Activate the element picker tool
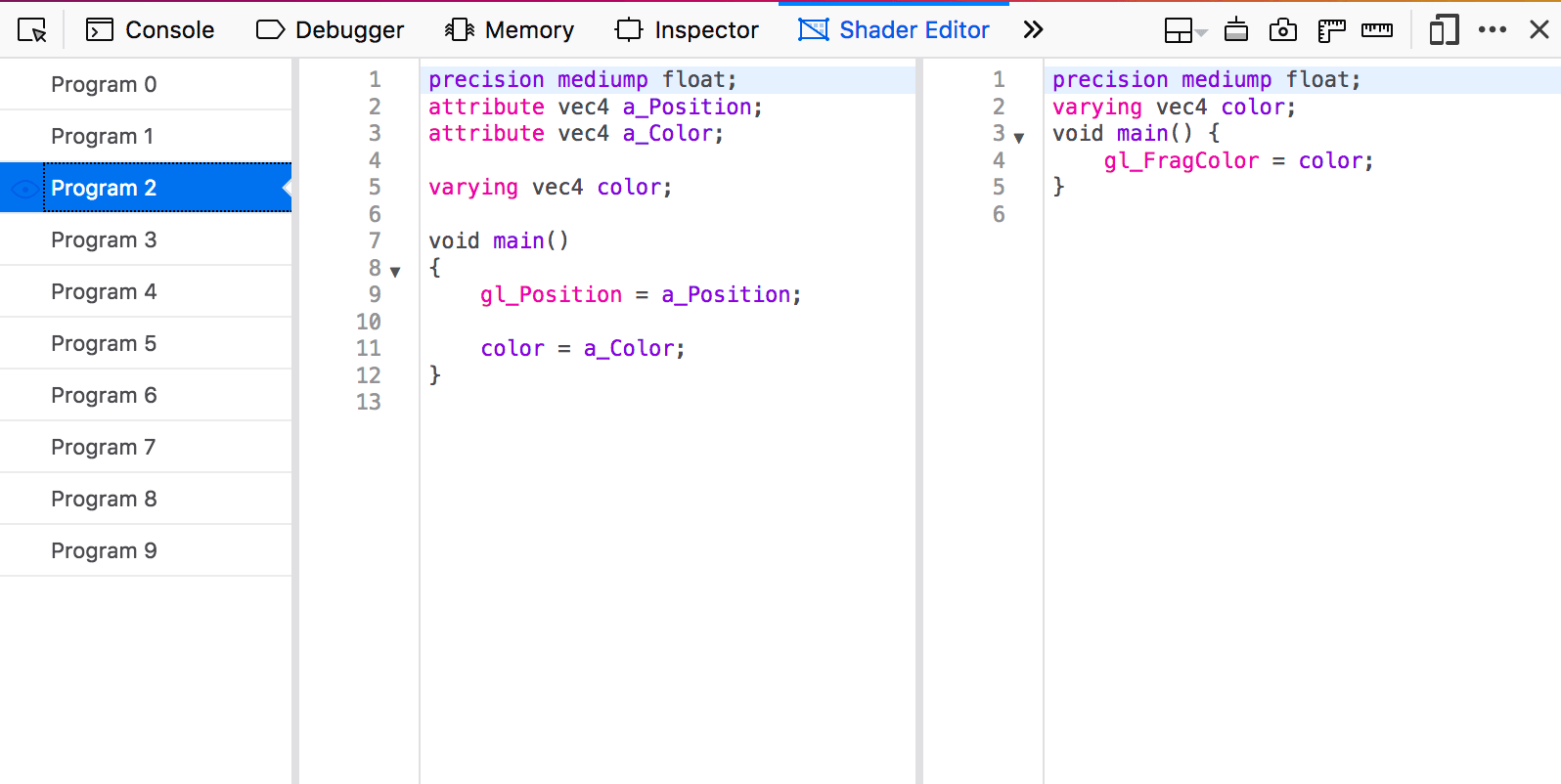The height and width of the screenshot is (784, 1561). coord(32,30)
